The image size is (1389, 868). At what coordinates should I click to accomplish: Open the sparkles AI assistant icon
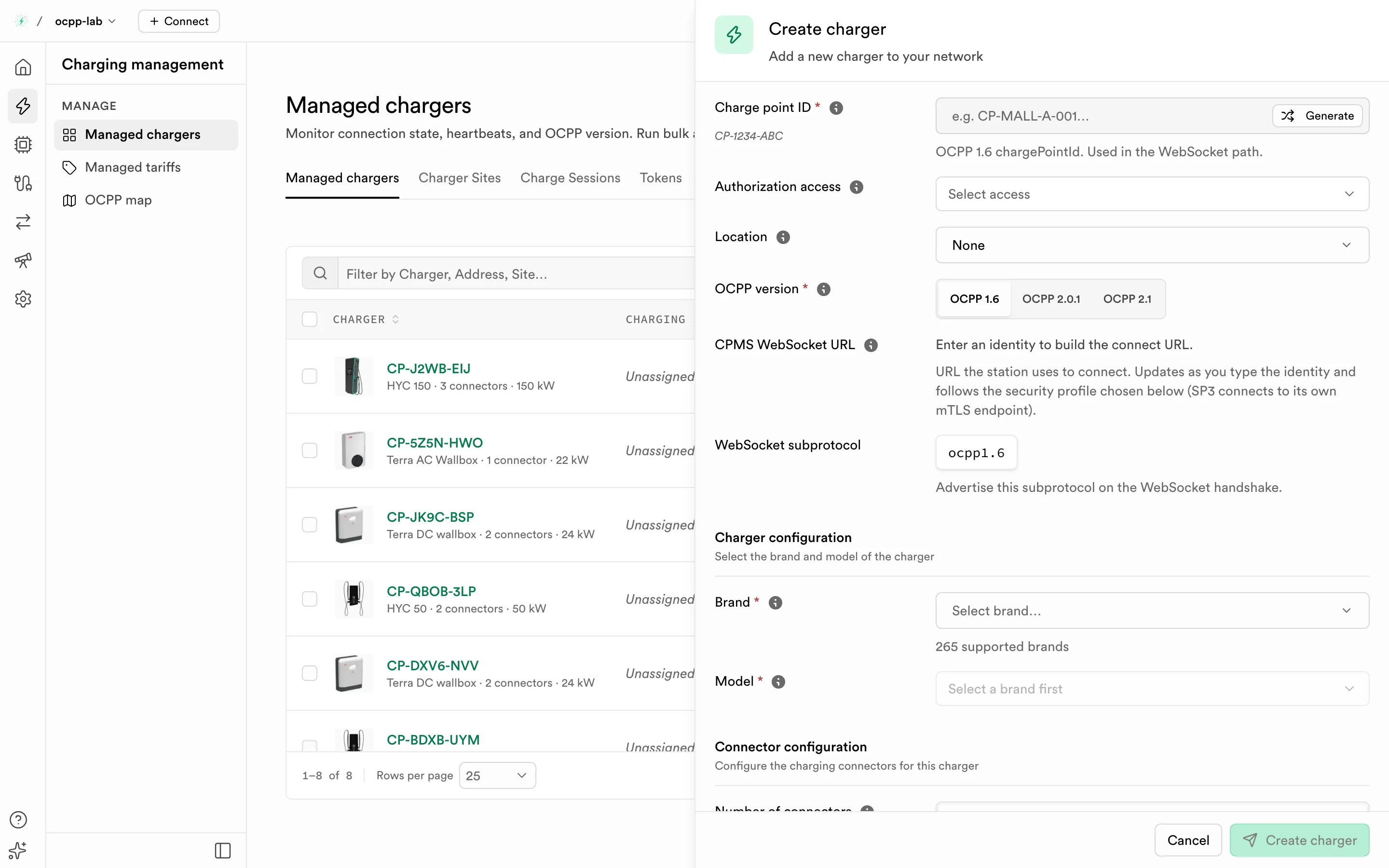[x=18, y=850]
